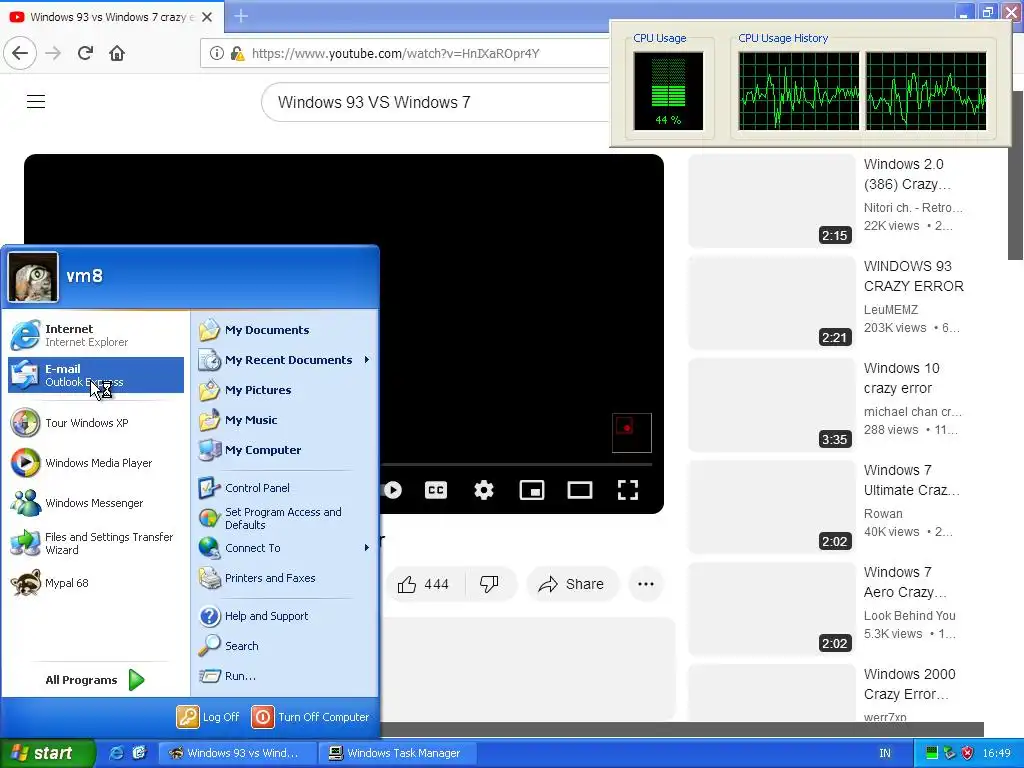Switch to Windows Task Manager taskbar item
The height and width of the screenshot is (768, 1024).
coord(397,753)
